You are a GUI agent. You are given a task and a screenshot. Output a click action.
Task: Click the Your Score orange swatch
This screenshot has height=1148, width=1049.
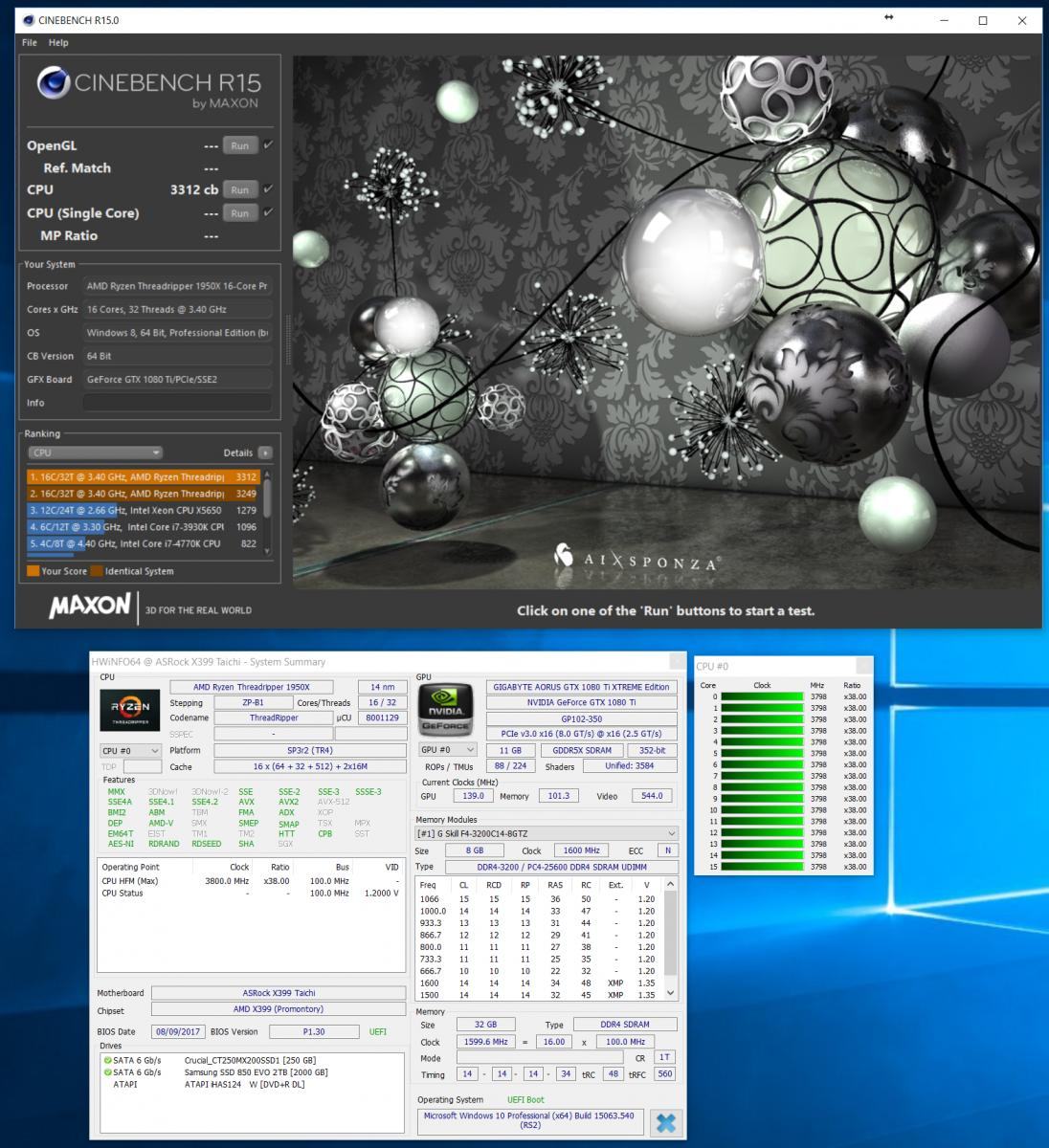[x=33, y=571]
